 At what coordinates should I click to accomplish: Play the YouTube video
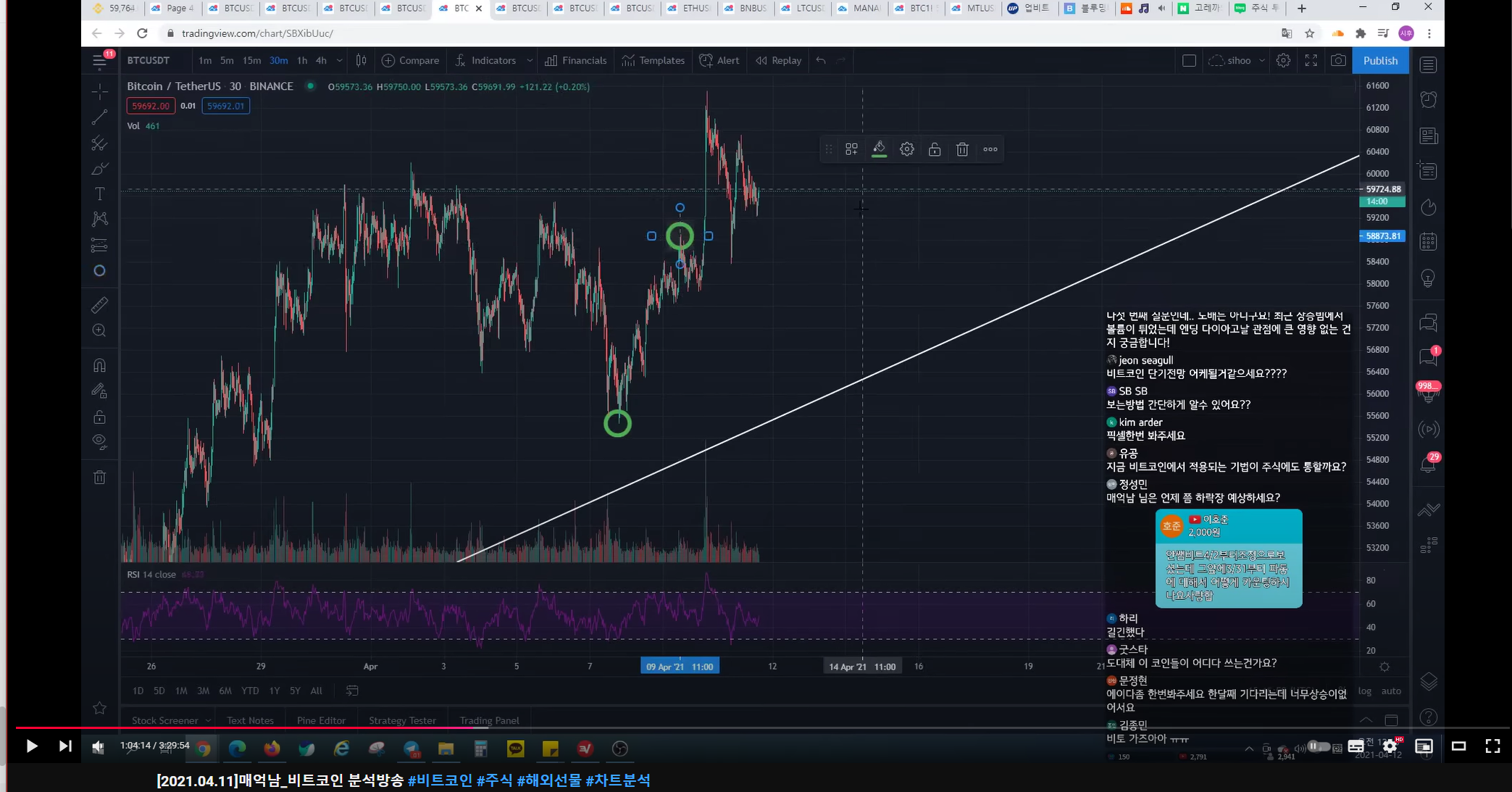31,746
